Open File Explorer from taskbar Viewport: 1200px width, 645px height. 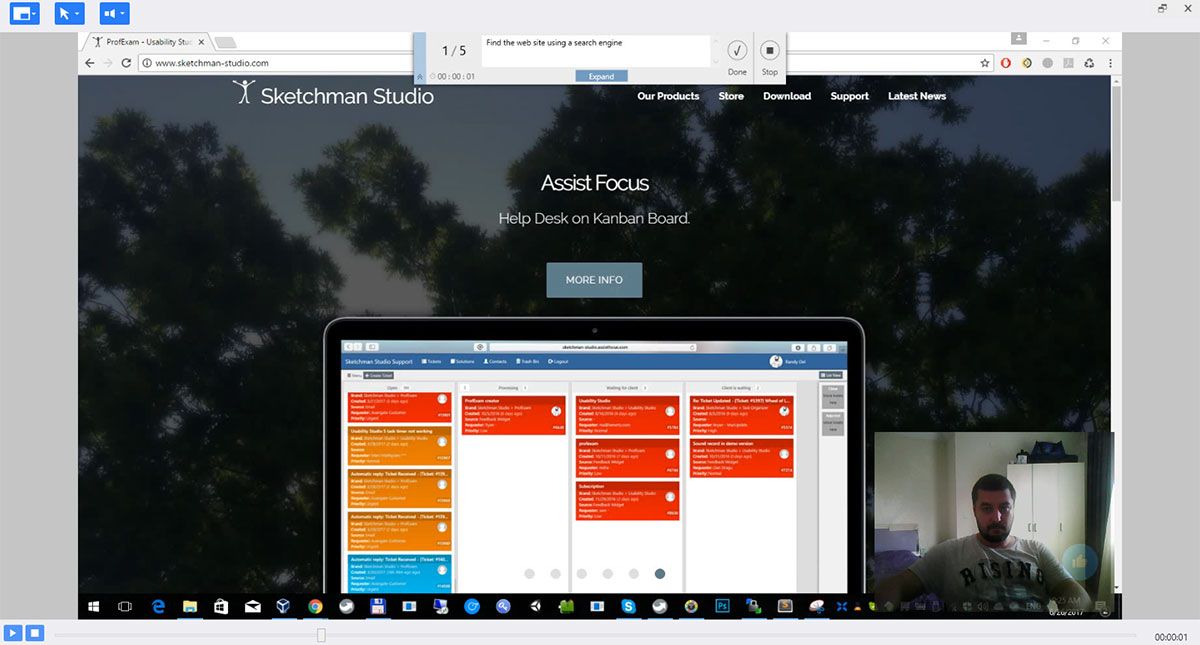coord(189,606)
